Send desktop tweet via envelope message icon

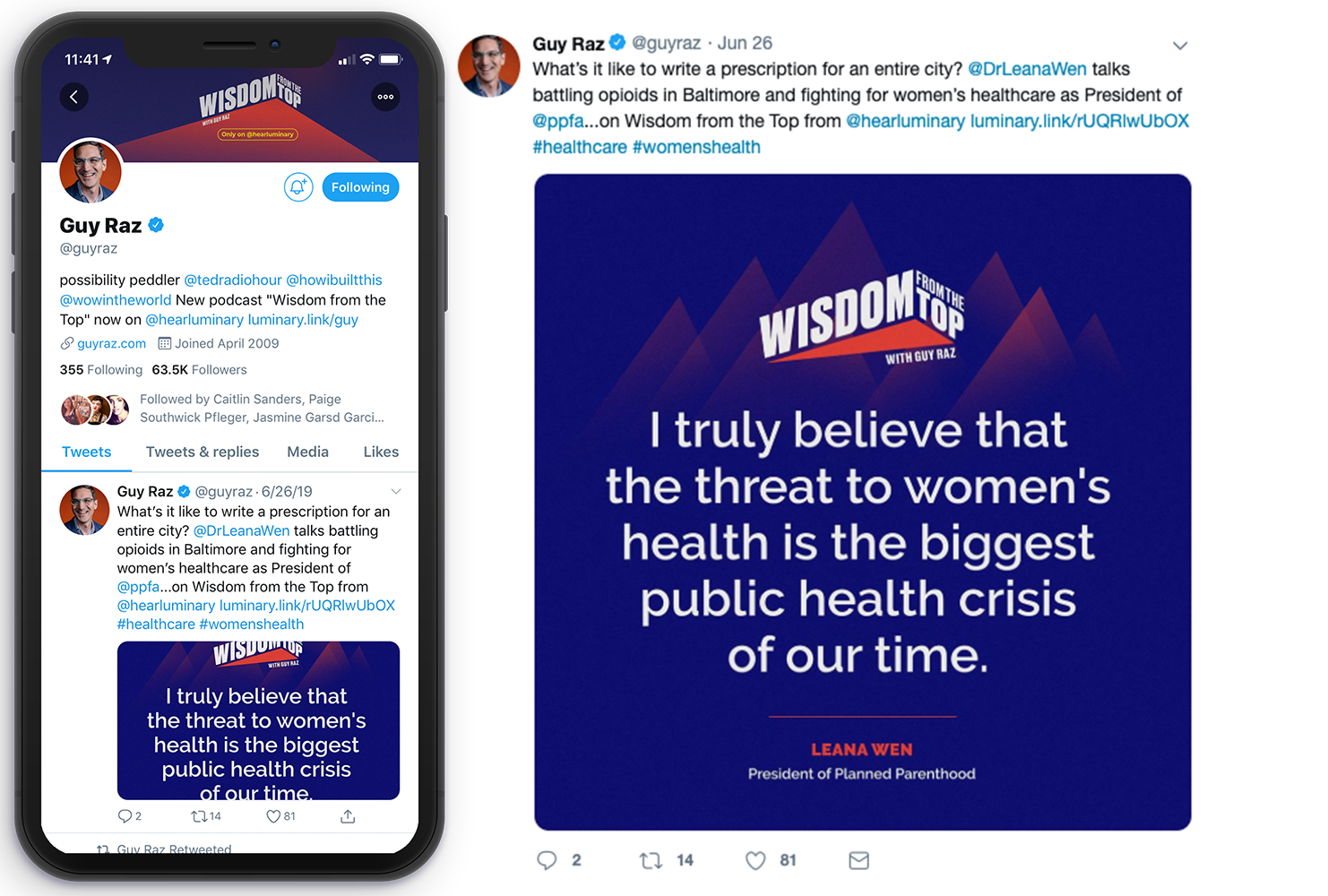click(x=858, y=860)
